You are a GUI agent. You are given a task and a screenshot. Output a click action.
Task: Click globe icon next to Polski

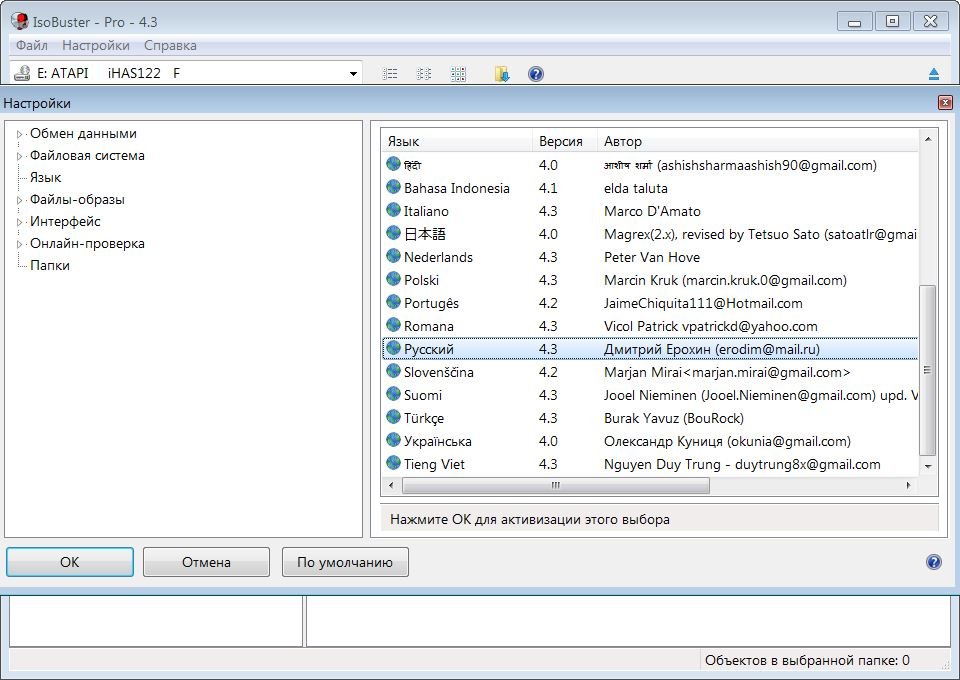coord(394,280)
